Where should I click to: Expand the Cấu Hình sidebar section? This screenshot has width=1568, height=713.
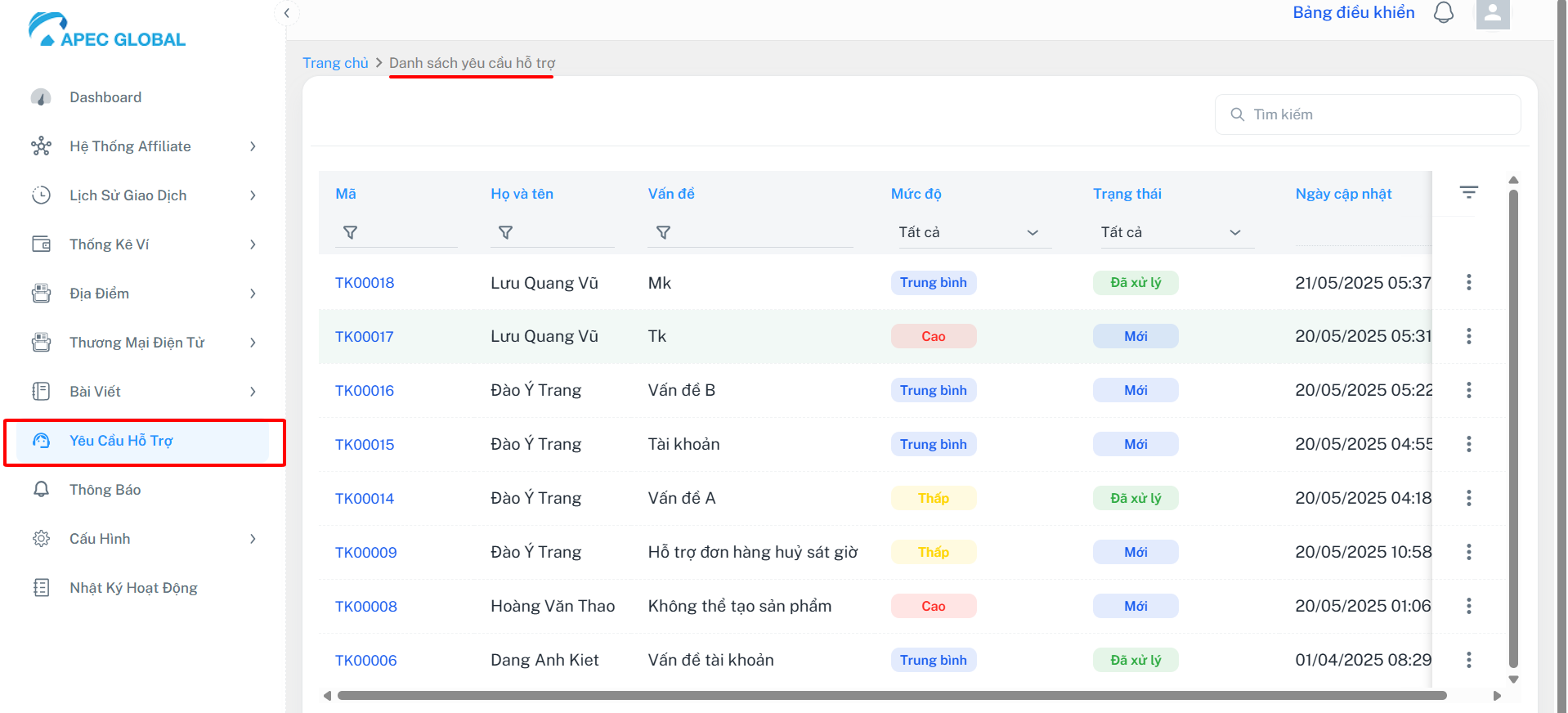pyautogui.click(x=144, y=539)
